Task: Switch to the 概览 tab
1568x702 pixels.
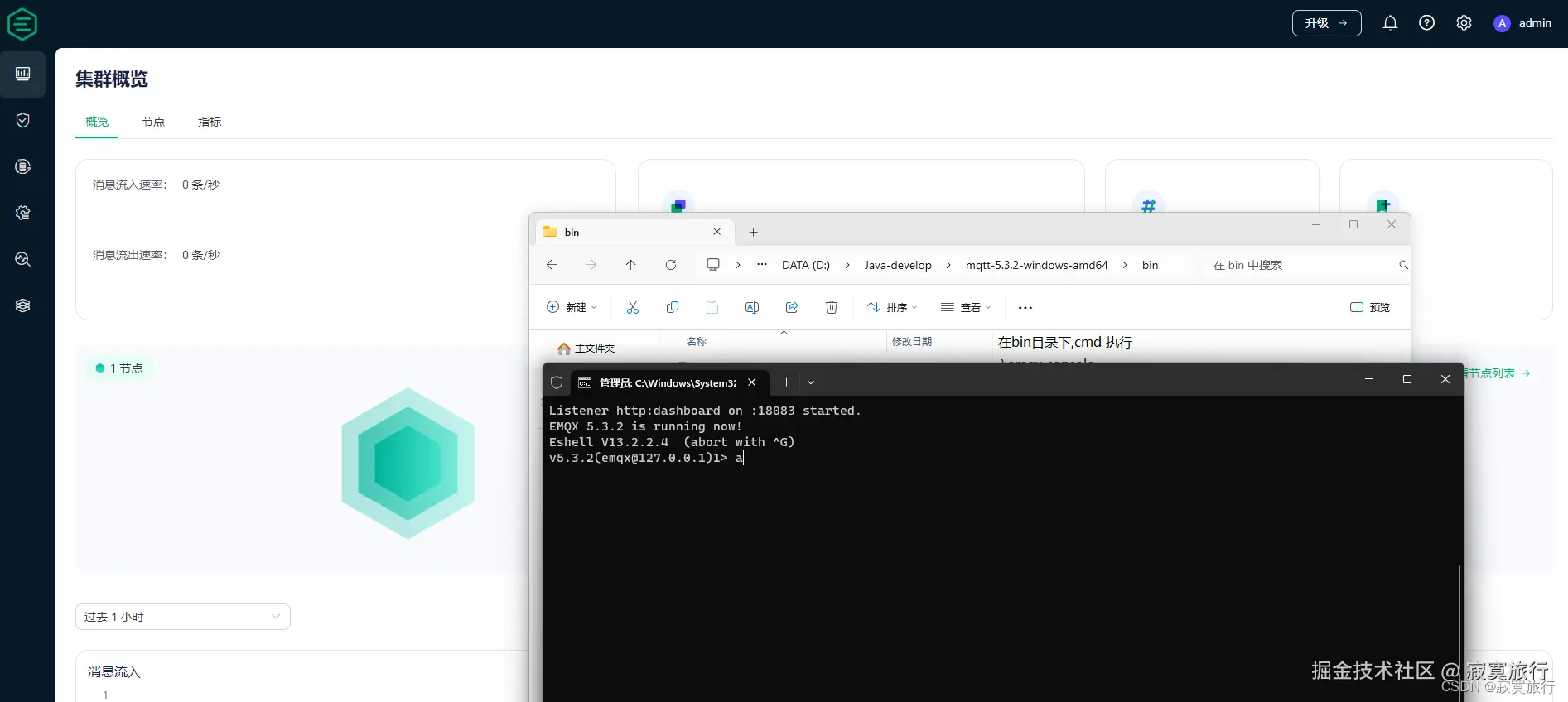Action: point(97,122)
